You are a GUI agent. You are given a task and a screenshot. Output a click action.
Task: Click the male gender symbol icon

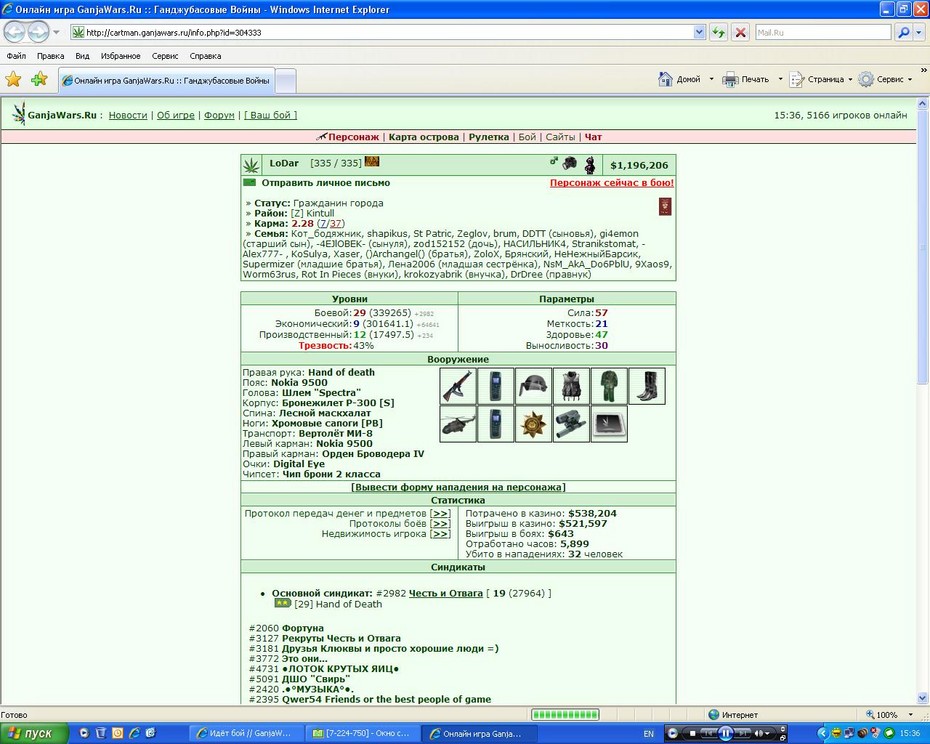pos(554,161)
